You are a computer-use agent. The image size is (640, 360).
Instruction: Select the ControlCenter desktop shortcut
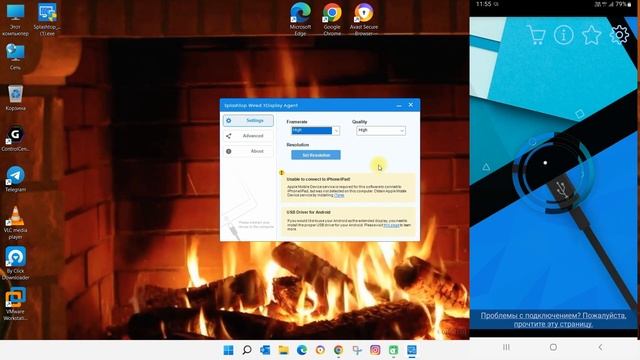(15, 138)
